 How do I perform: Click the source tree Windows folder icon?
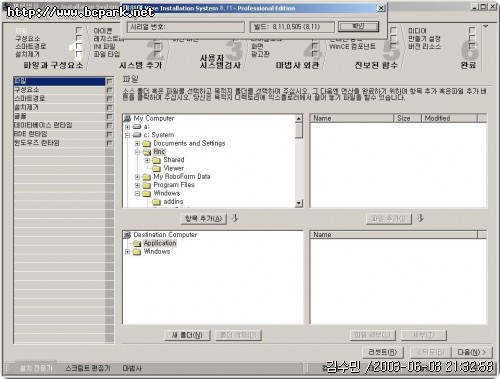click(x=147, y=194)
